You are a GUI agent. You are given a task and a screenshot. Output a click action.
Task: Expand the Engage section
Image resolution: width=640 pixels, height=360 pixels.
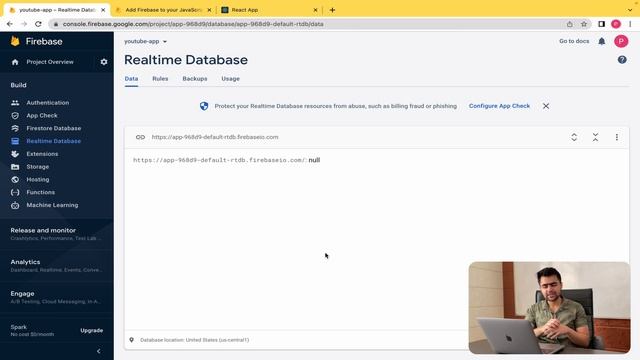(x=57, y=297)
